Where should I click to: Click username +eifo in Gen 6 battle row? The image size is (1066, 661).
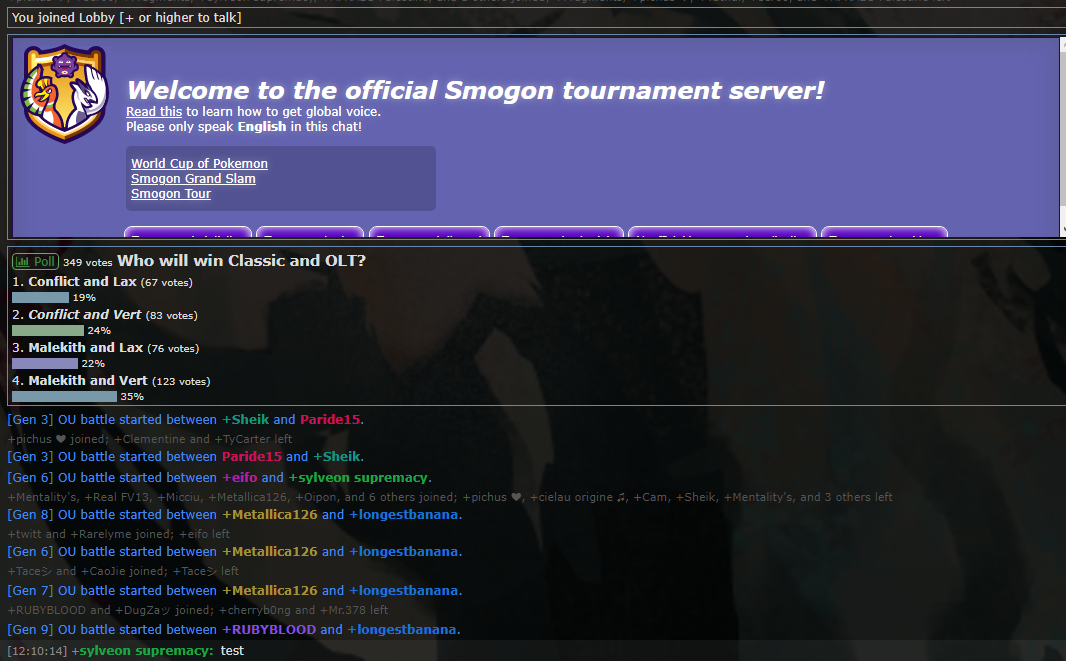point(239,477)
